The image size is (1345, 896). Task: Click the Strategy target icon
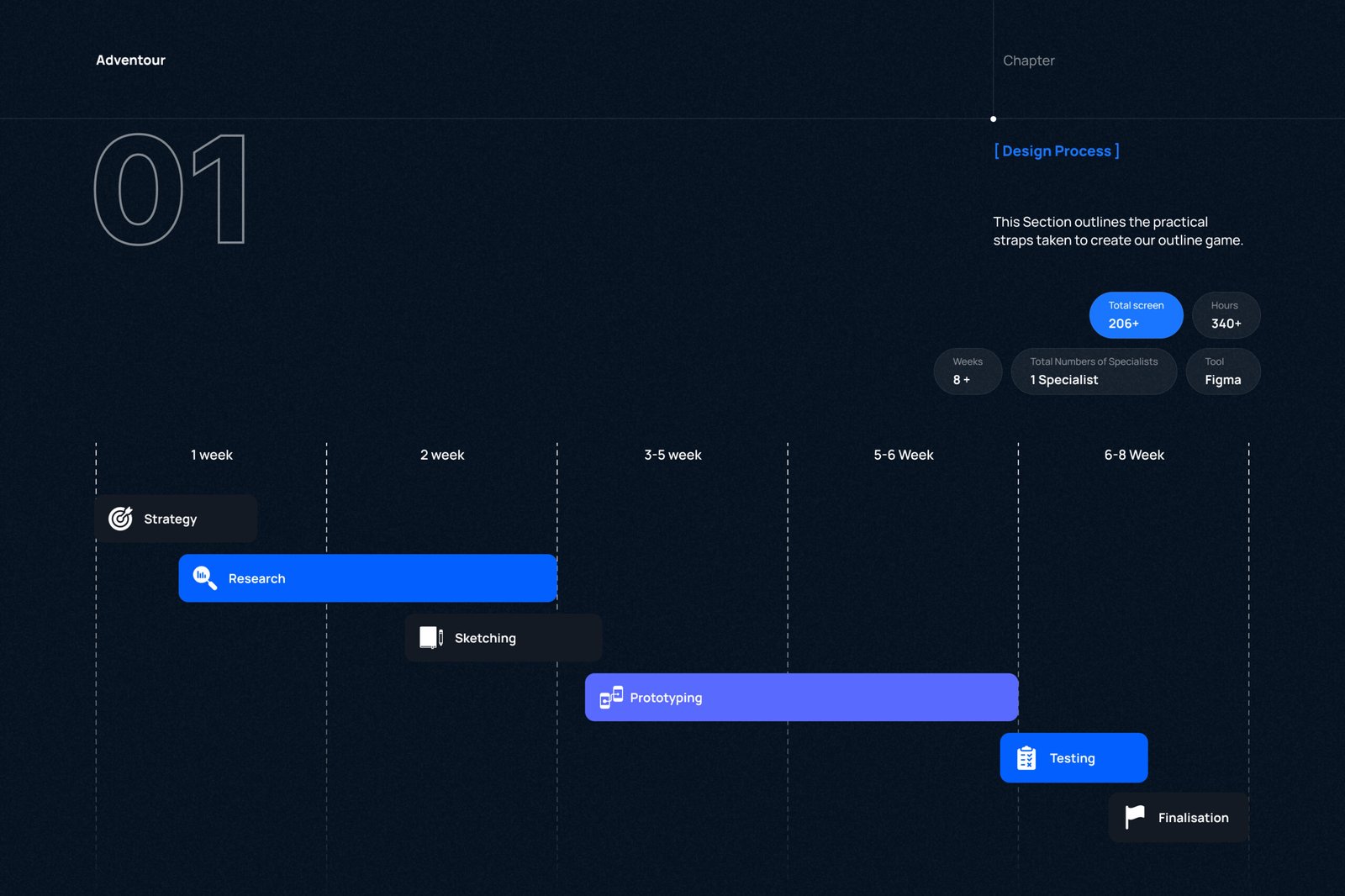point(121,519)
